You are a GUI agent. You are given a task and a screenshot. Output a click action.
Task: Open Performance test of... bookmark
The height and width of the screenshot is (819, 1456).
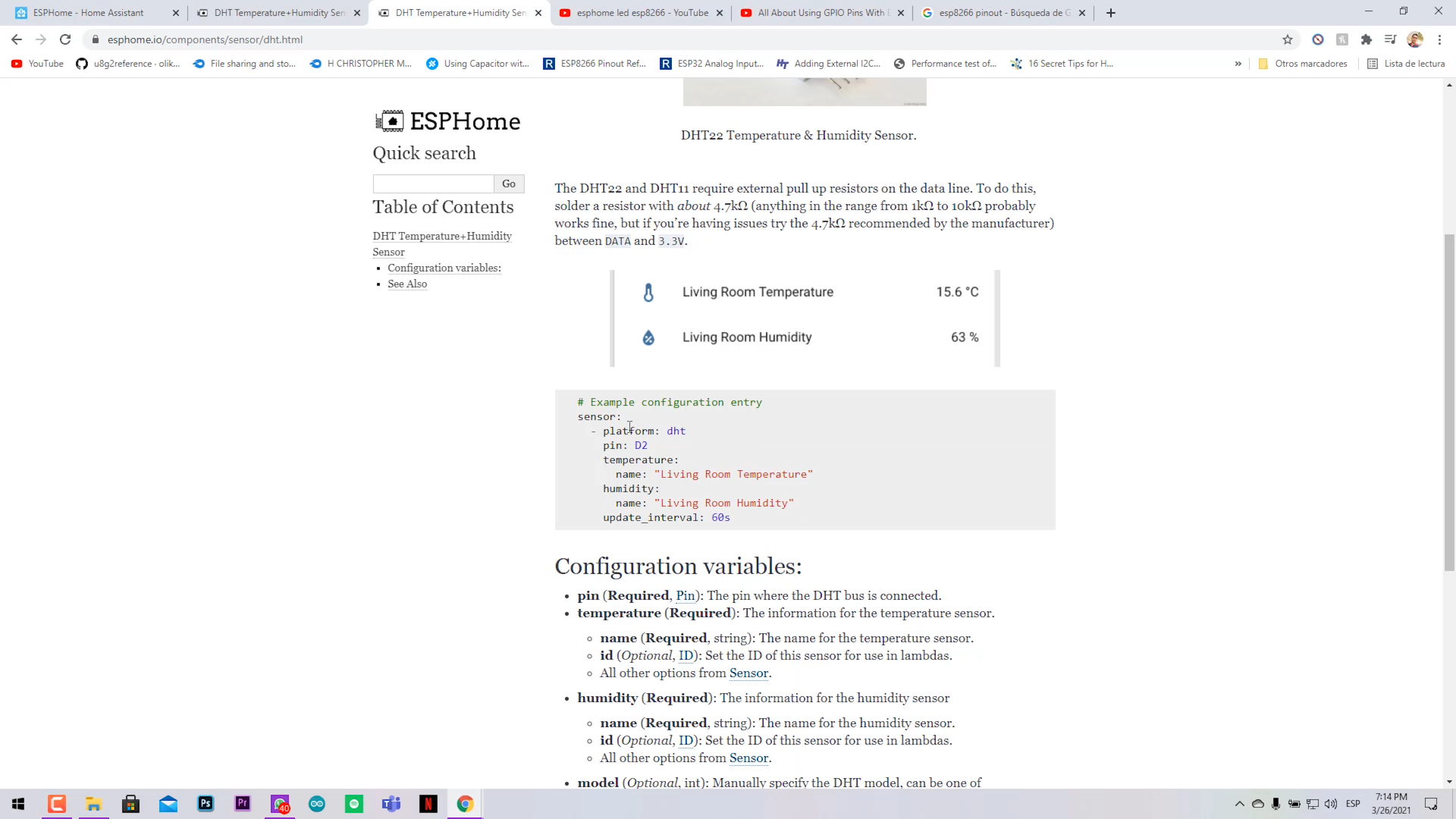[946, 64]
